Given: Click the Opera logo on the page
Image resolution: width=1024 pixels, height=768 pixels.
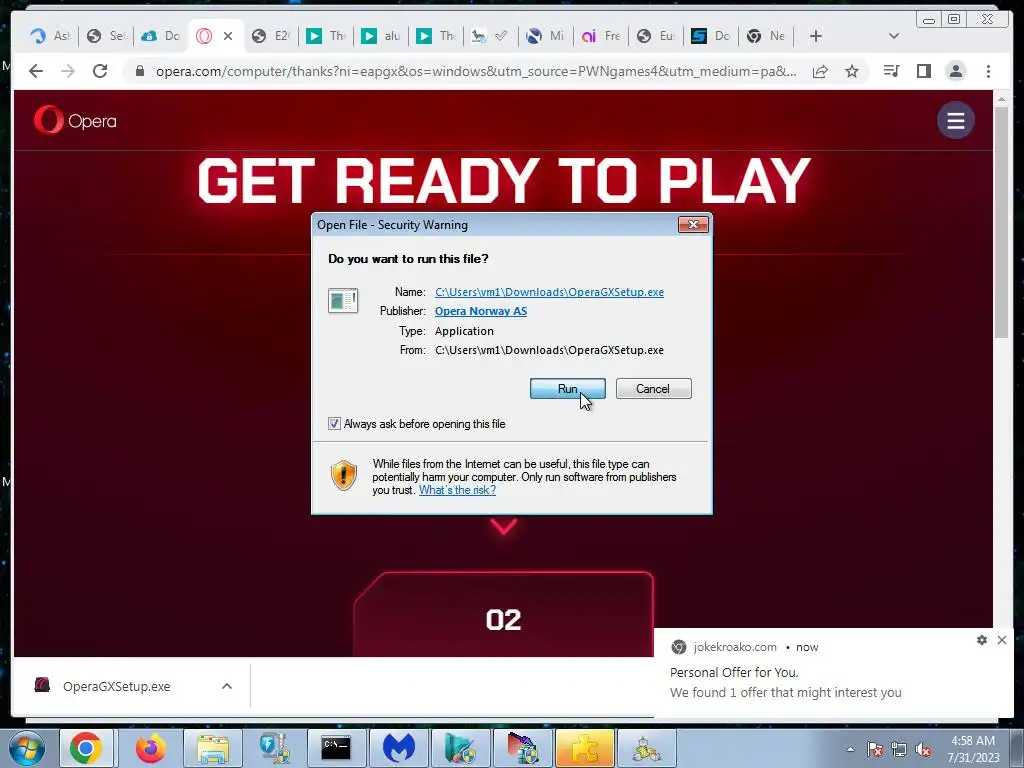Looking at the screenshot, I should tap(75, 121).
